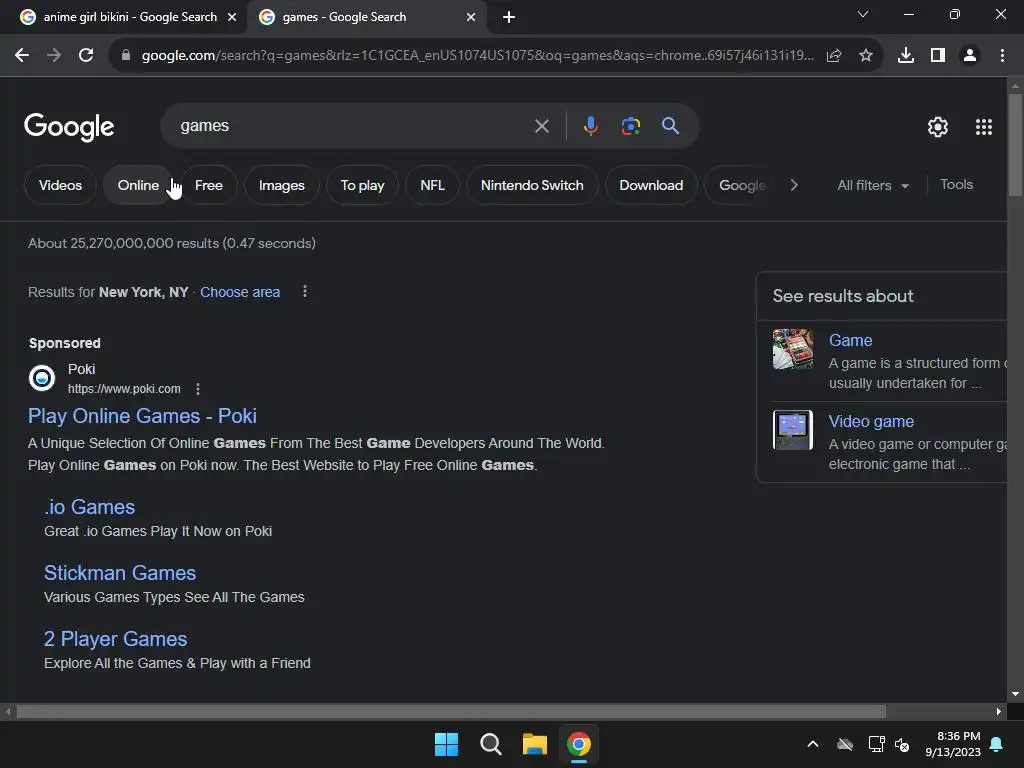Click Video game thumbnail image
Viewport: 1024px width, 768px height.
coord(793,430)
